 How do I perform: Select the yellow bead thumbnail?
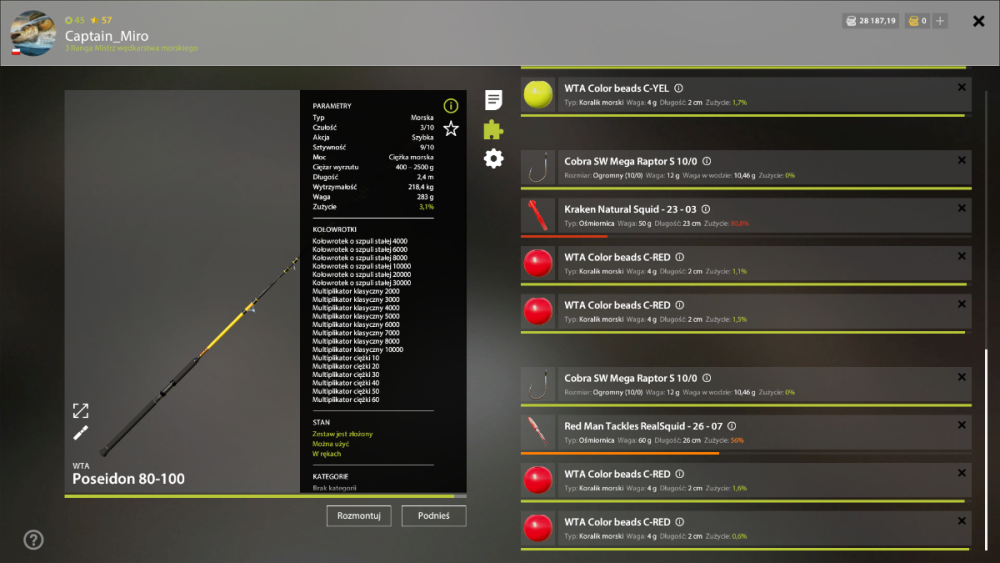coord(538,95)
